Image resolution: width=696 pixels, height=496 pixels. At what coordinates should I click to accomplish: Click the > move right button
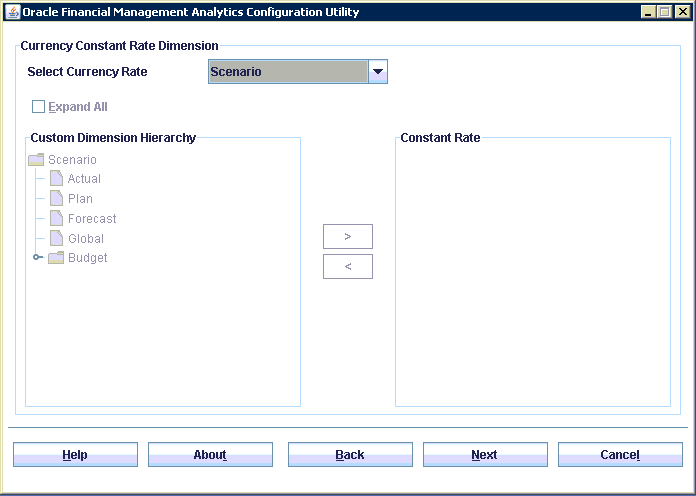coord(348,237)
